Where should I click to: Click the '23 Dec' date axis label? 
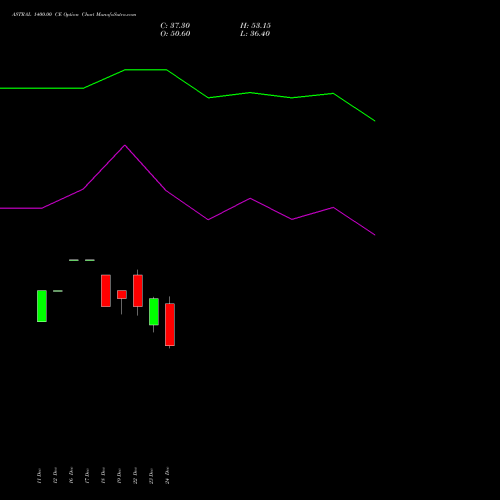click(151, 476)
